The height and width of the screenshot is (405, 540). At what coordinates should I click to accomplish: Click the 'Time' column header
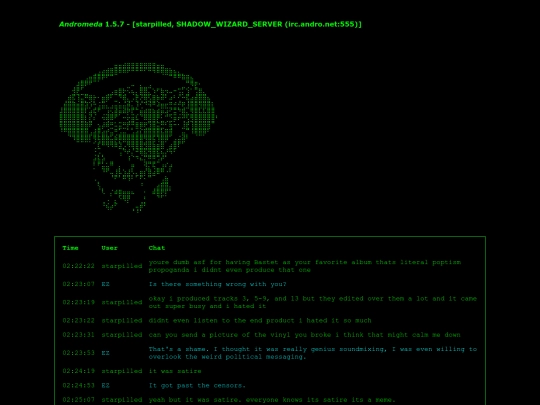click(x=71, y=248)
